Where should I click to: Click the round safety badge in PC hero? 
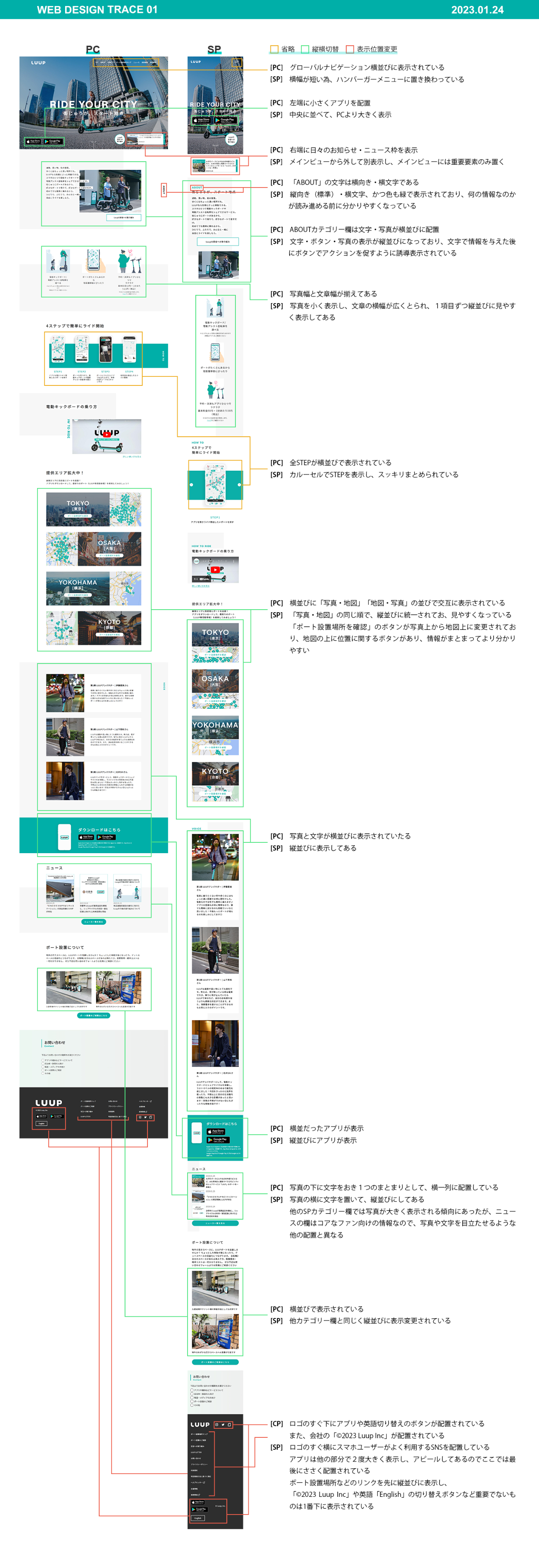point(120,140)
